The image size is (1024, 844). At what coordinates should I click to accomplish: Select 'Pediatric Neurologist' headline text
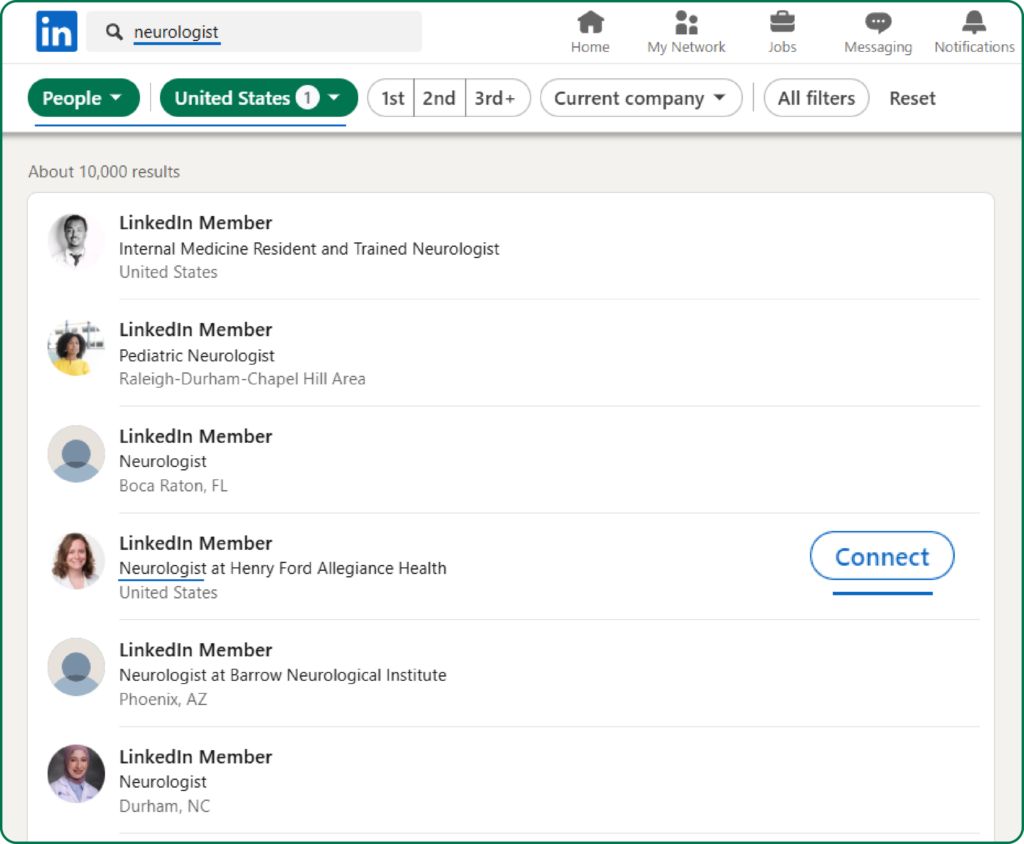[197, 355]
